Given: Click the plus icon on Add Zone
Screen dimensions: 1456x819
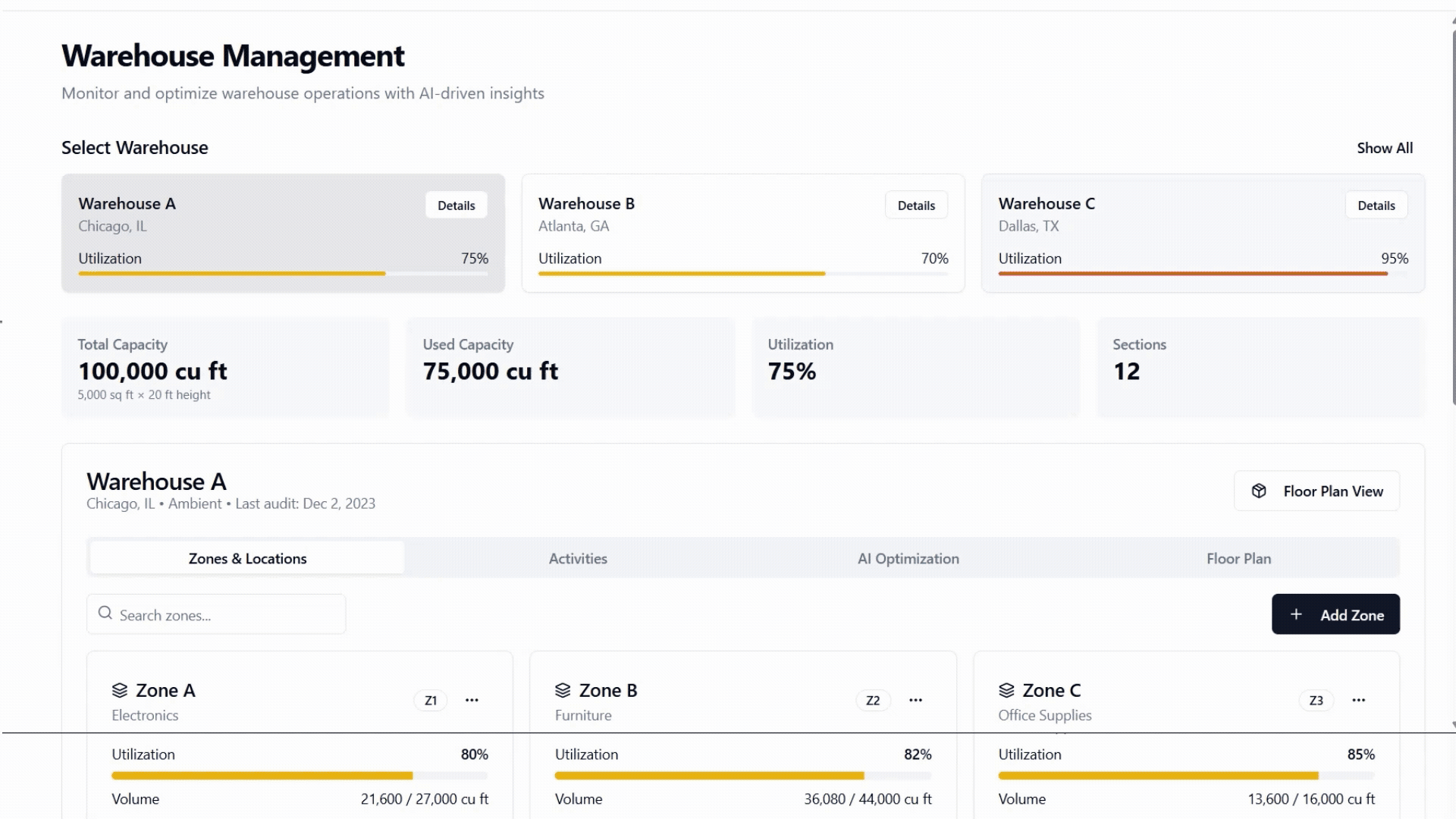Looking at the screenshot, I should (x=1296, y=614).
